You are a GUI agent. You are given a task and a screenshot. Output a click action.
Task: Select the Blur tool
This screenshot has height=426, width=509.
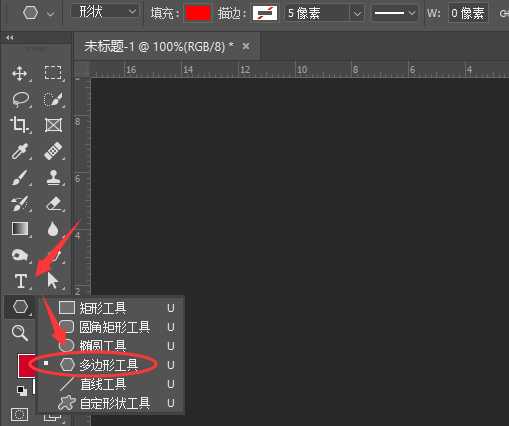coord(53,229)
